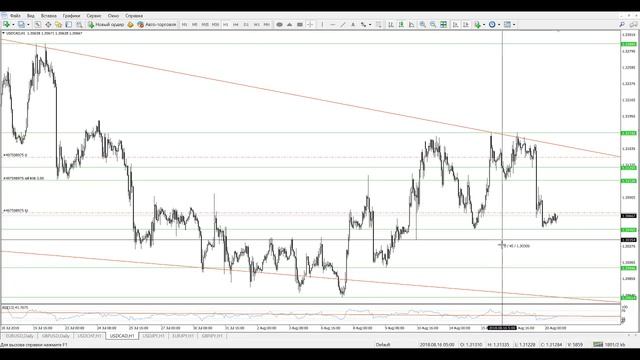Switch the chart to M1 timeframe
Image resolution: width=640 pixels, height=360 pixels.
184,24
